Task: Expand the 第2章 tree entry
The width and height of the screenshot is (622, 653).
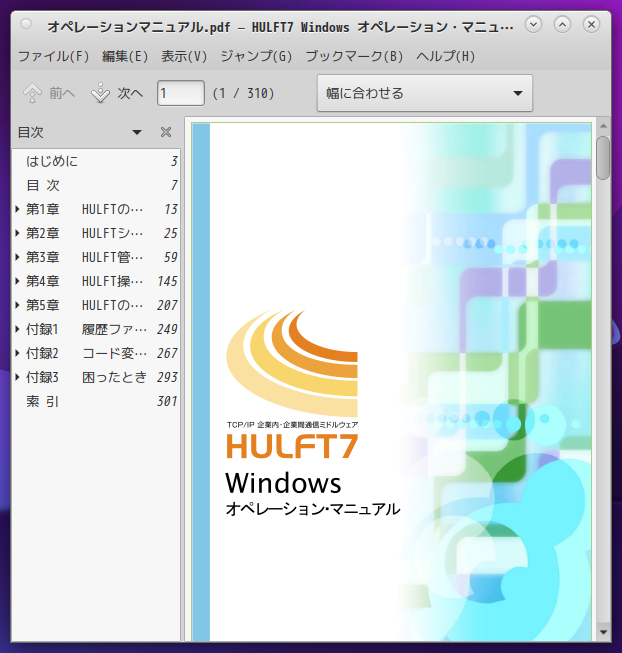Action: point(17,233)
